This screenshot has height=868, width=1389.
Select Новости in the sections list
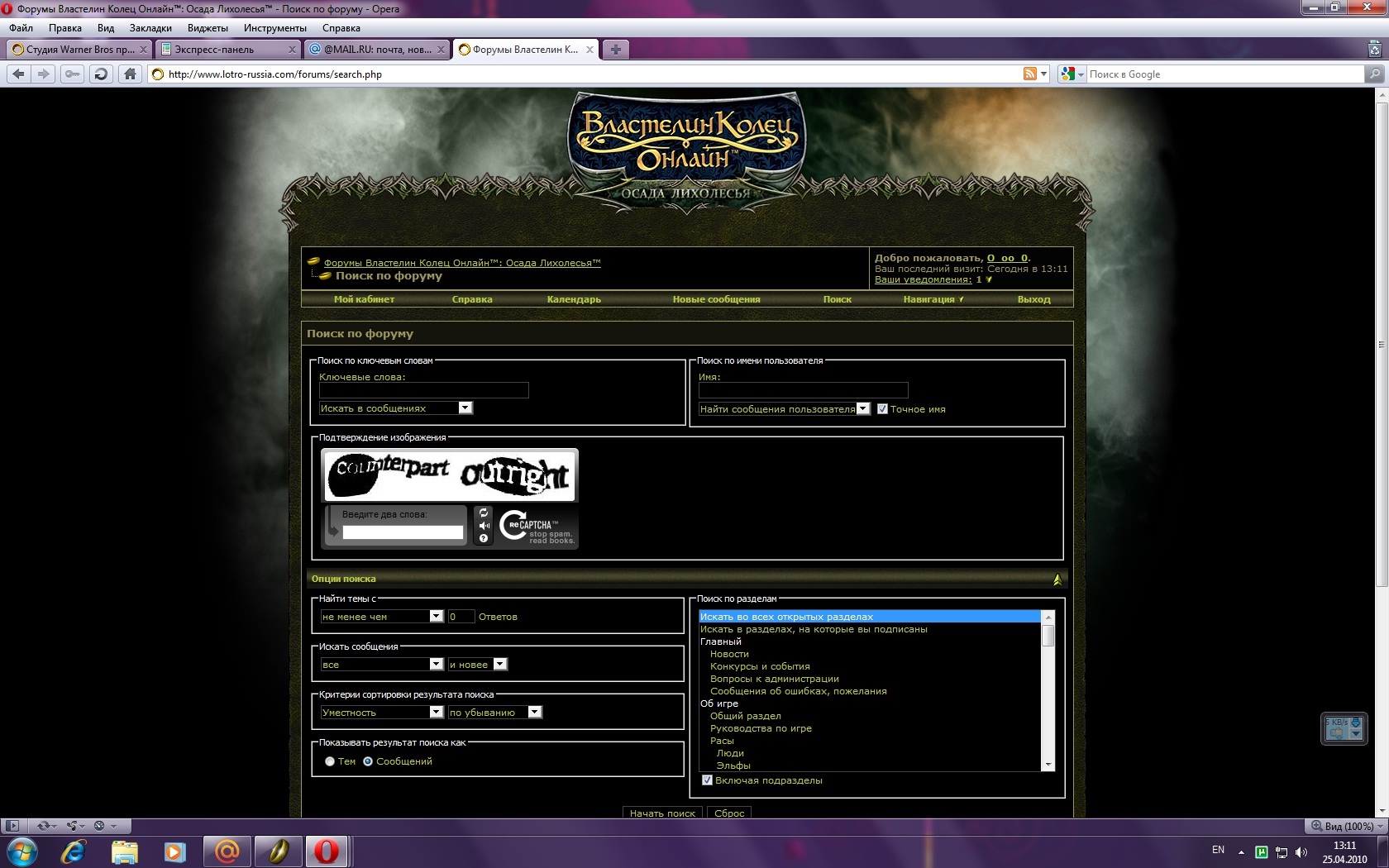click(x=729, y=654)
